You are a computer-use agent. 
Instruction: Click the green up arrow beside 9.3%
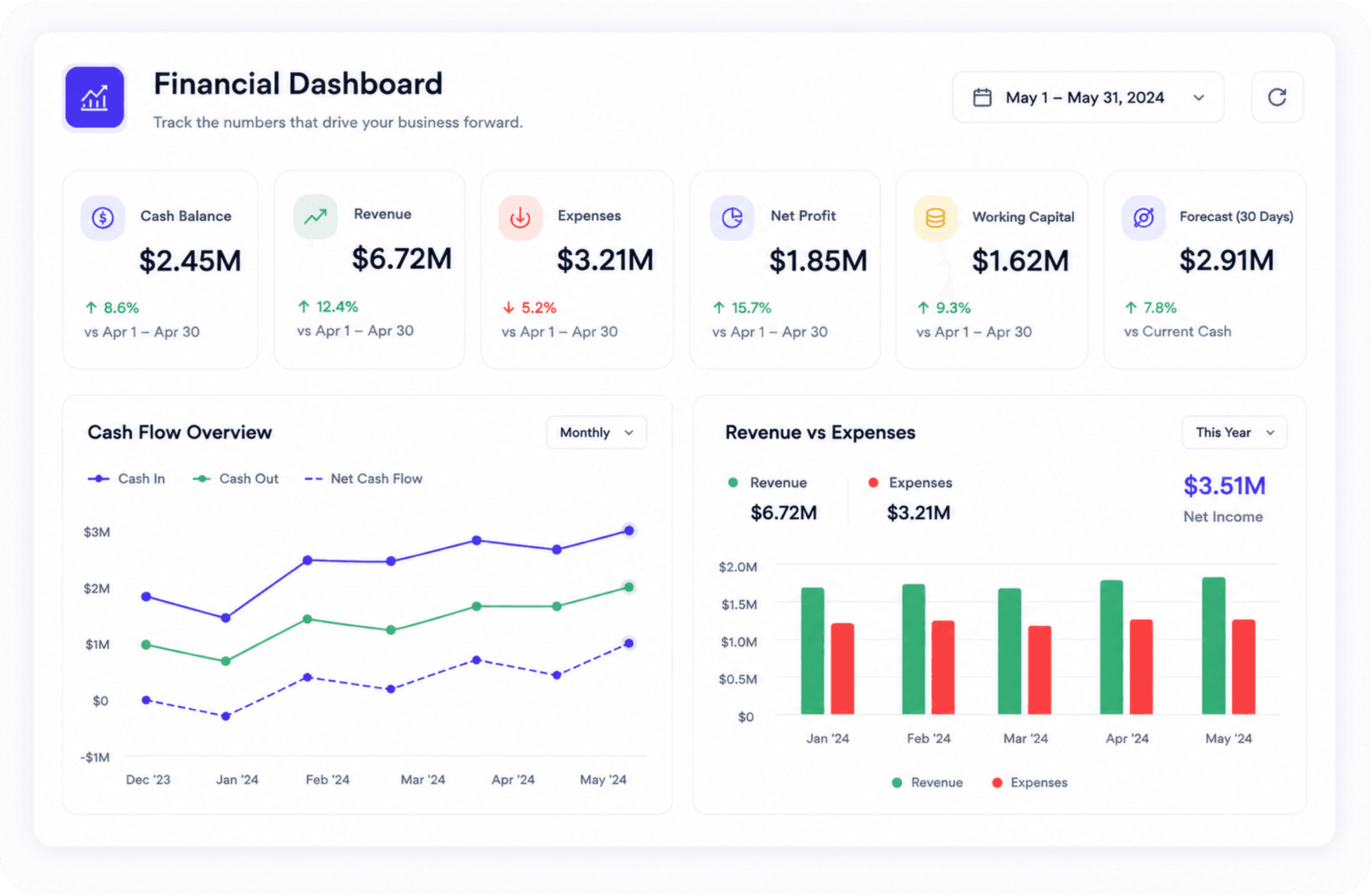coord(923,308)
